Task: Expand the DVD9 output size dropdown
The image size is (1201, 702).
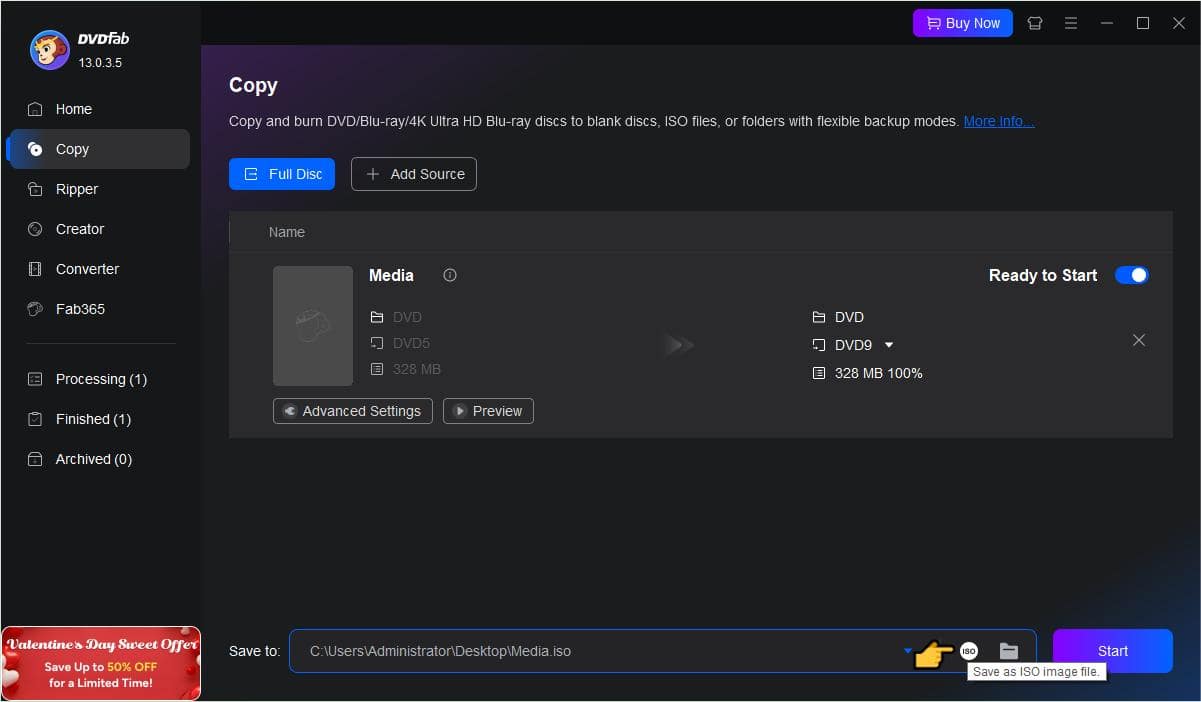Action: tap(889, 345)
